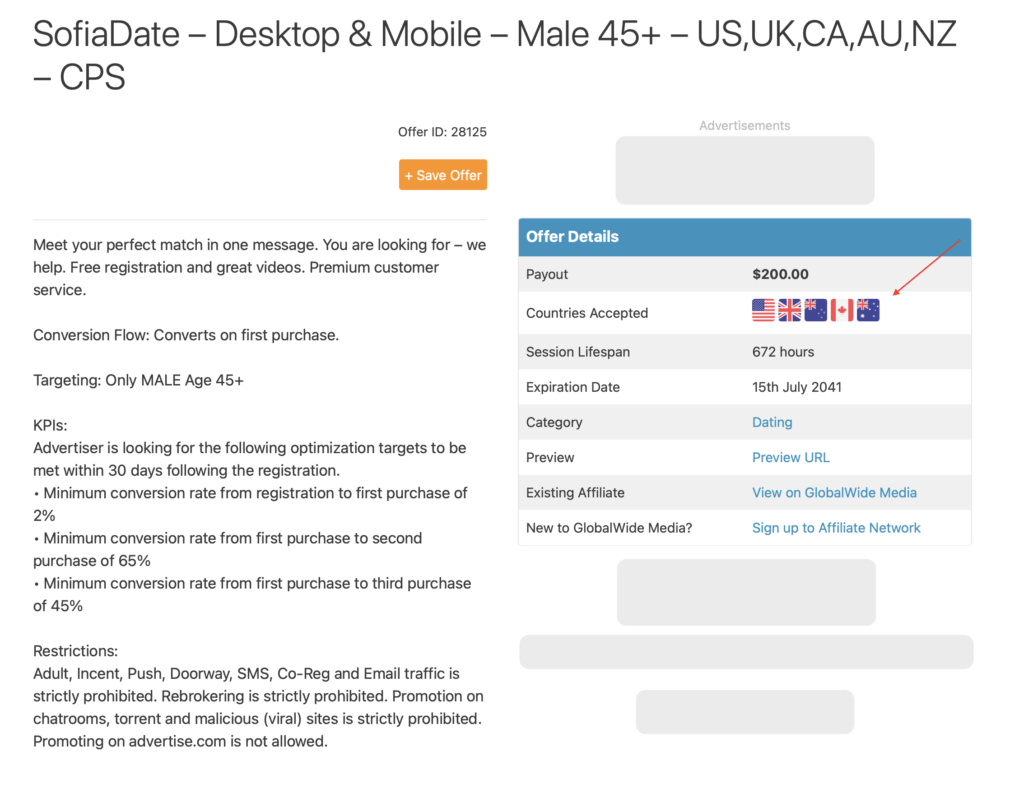Select the Australia flag icon

pos(867,310)
